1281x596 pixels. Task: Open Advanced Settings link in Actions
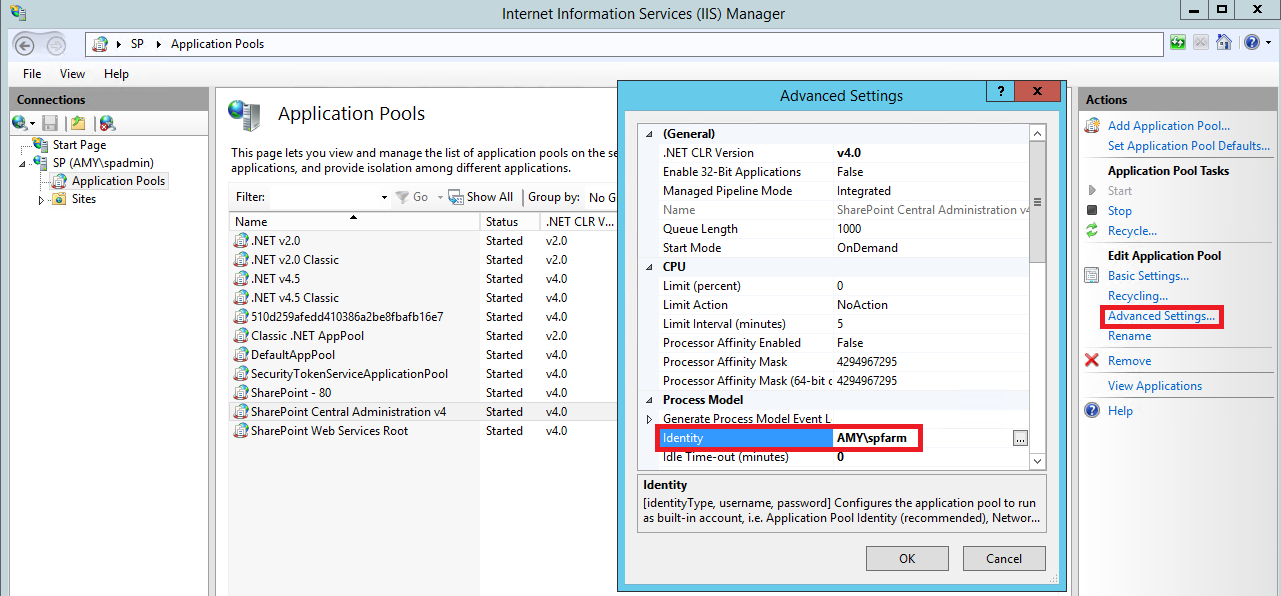click(x=1162, y=316)
